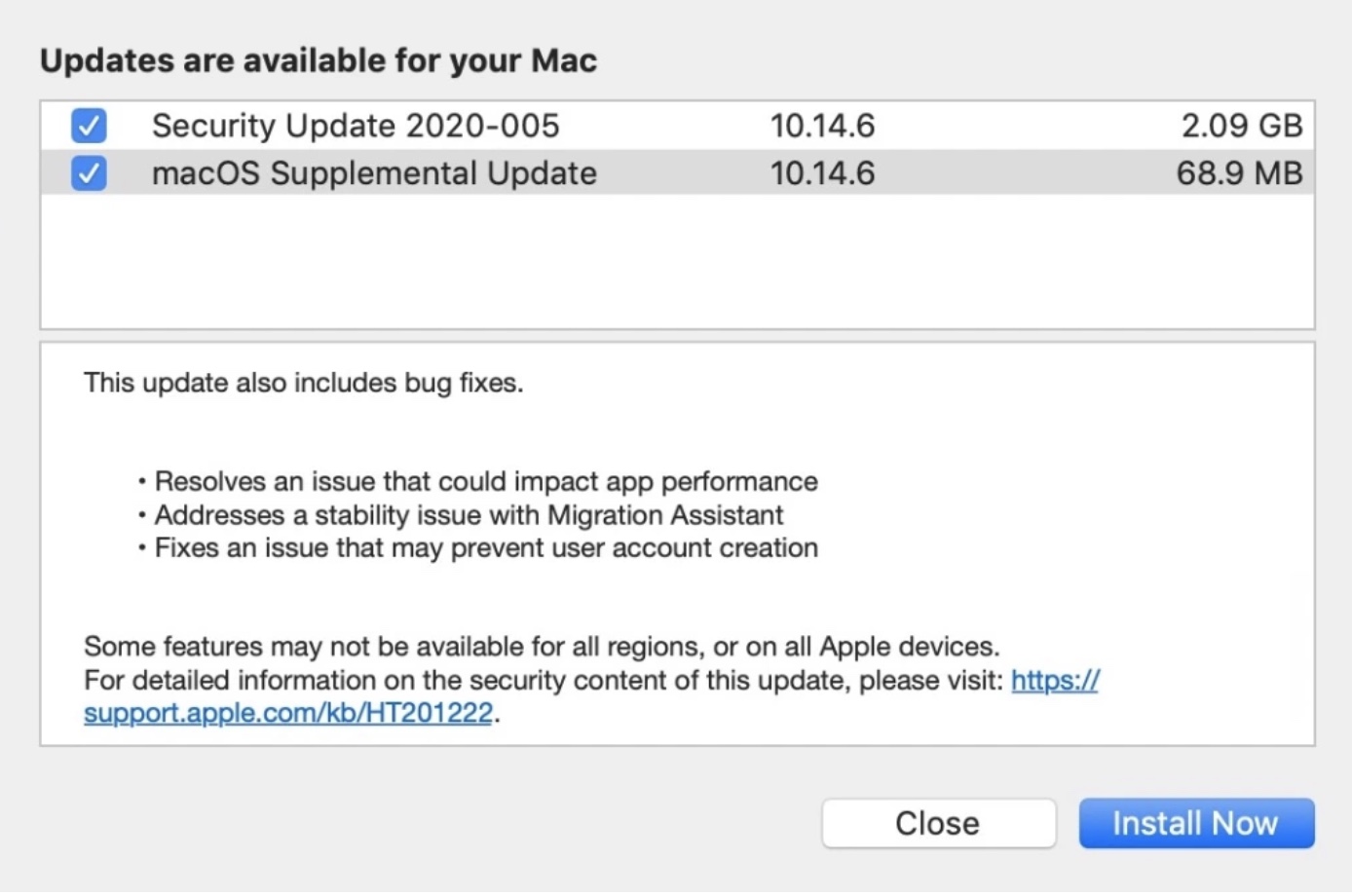Click the user account creation bullet point
The width and height of the screenshot is (1352, 896).
(x=486, y=547)
